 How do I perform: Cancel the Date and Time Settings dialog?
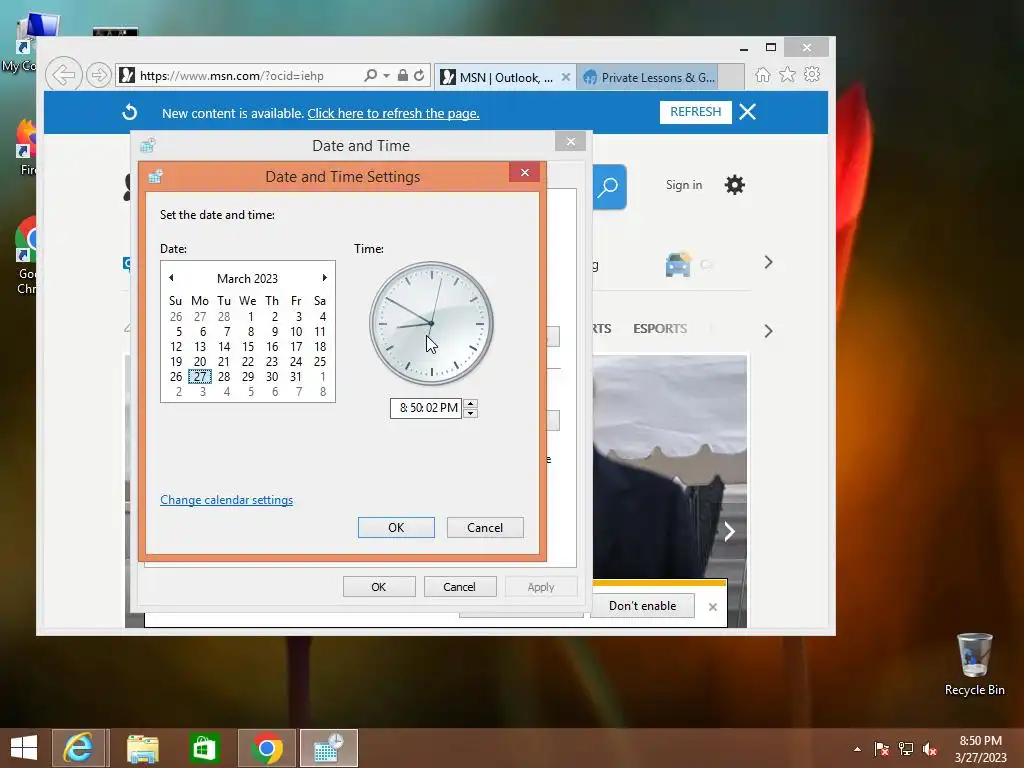point(485,528)
